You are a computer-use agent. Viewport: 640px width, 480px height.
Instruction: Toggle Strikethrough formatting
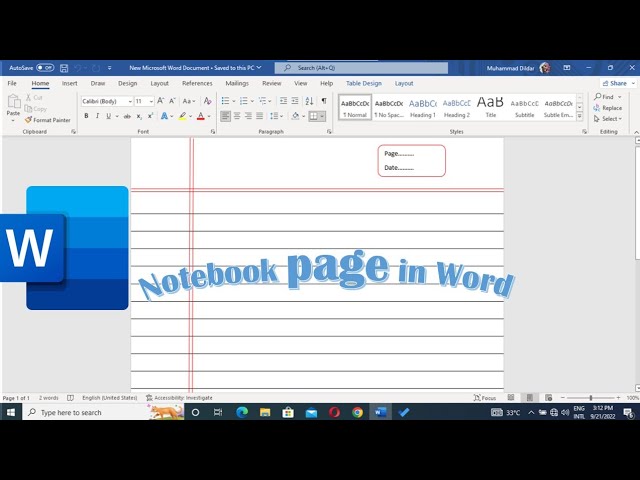tap(127, 116)
